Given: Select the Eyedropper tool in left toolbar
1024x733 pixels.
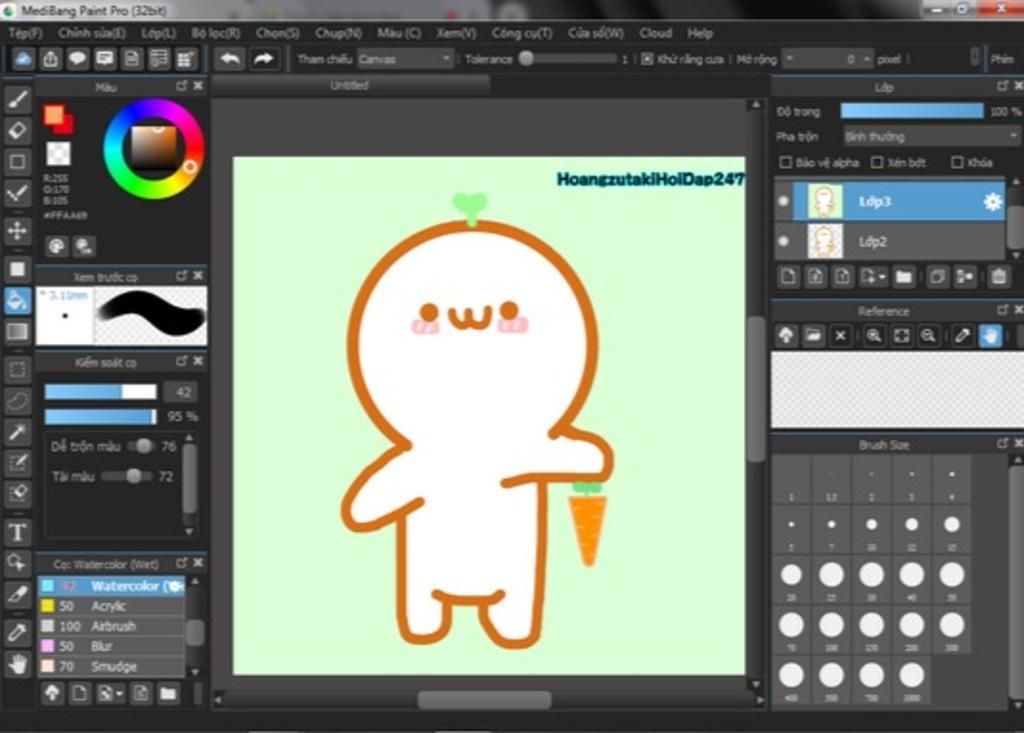Looking at the screenshot, I should point(18,632).
